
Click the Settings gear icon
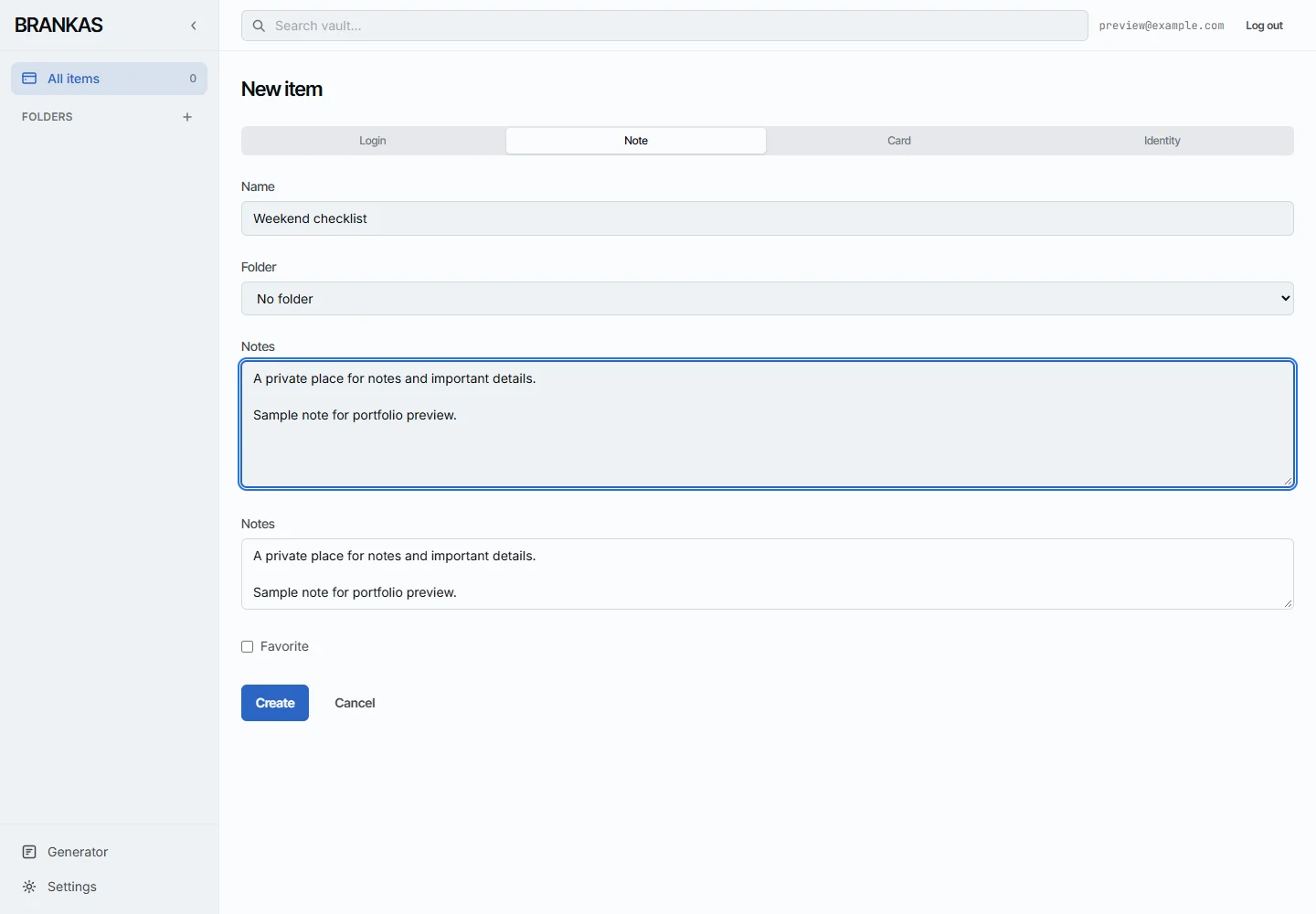click(29, 887)
